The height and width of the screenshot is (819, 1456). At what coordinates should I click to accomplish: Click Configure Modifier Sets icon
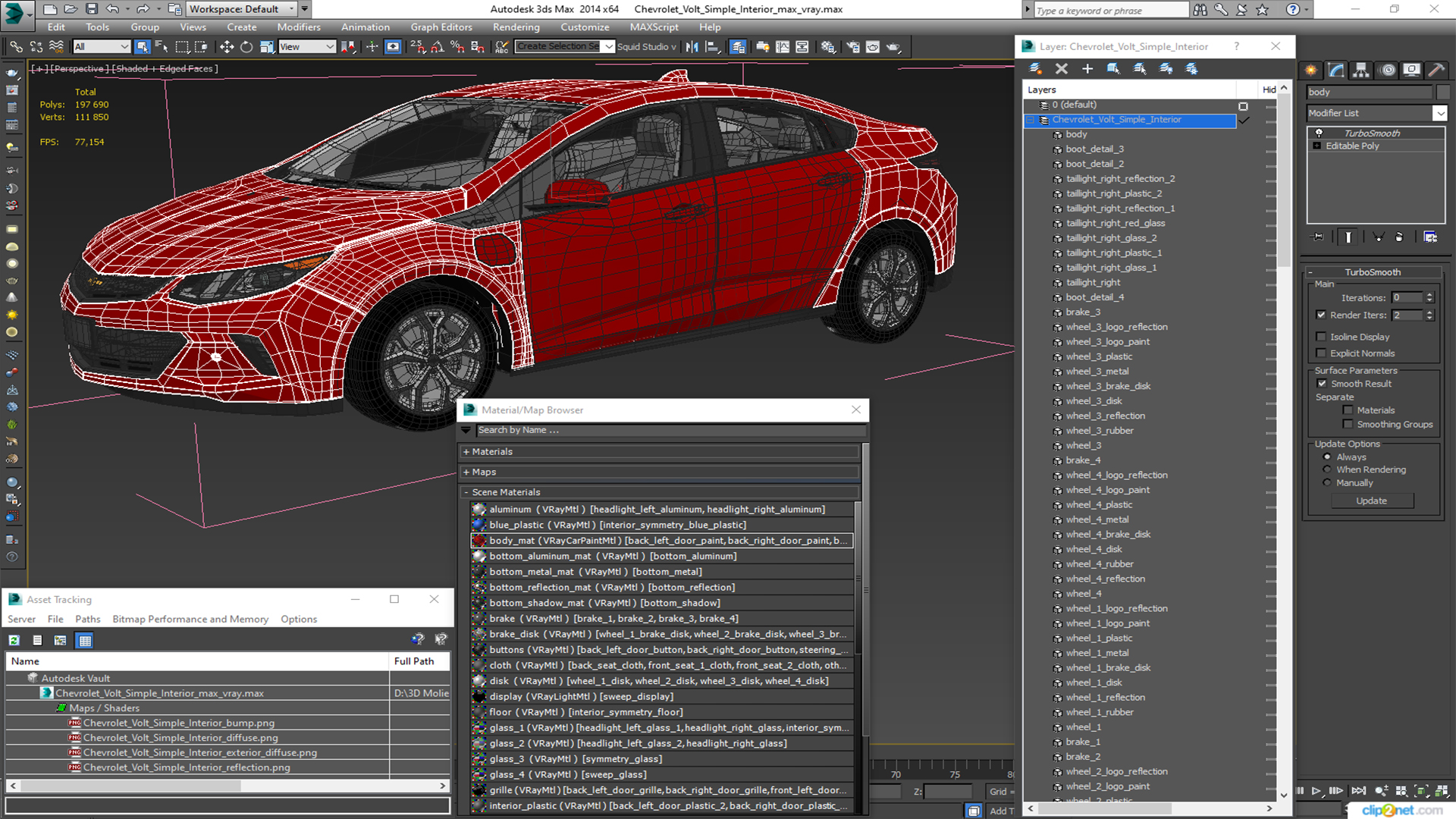coord(1430,237)
